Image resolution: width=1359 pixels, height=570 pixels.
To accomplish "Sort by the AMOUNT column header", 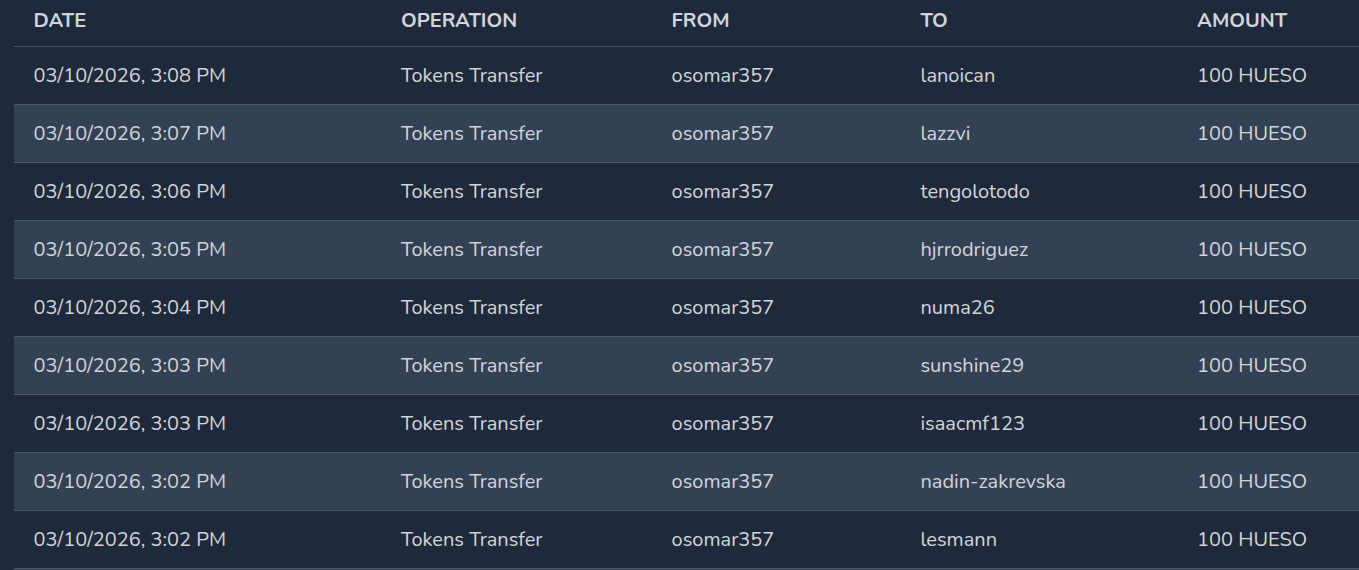I will [x=1241, y=20].
